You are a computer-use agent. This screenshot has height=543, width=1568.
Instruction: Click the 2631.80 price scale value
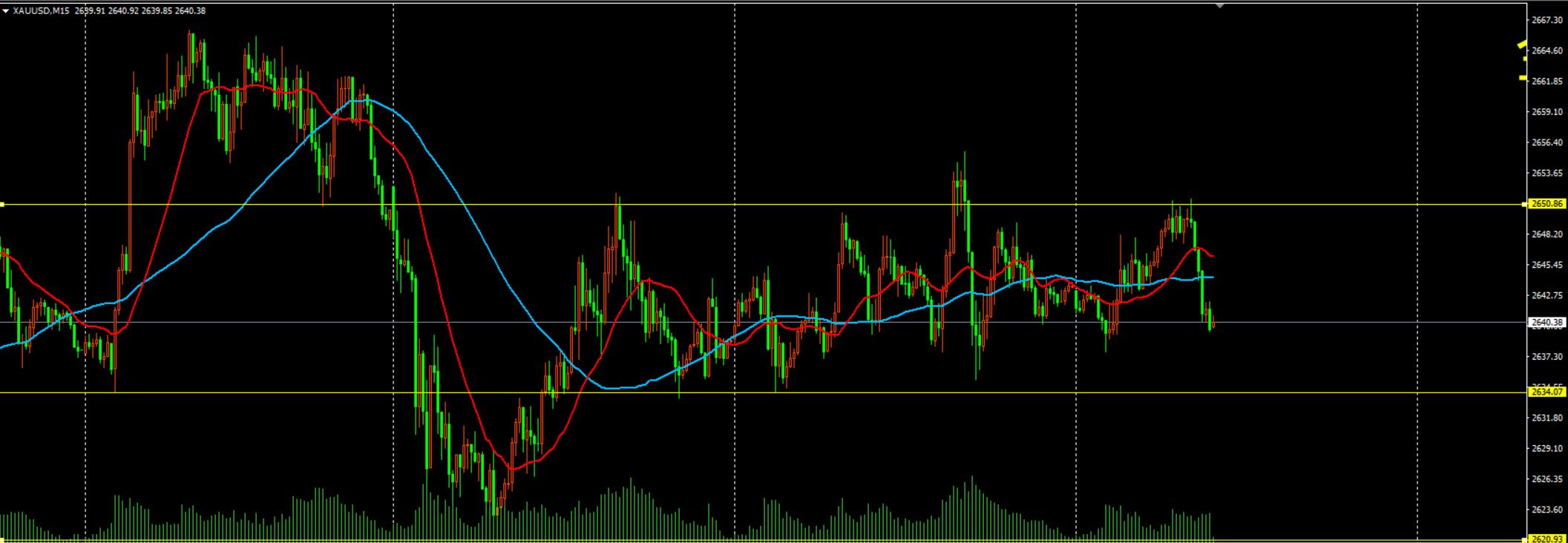click(x=1547, y=418)
